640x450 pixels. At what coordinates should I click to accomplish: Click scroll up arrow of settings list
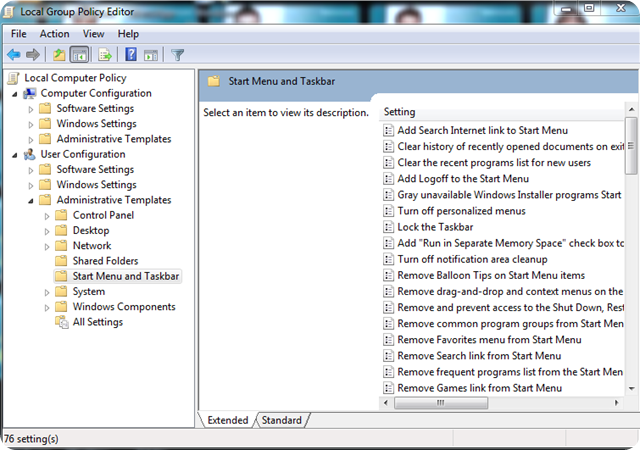coord(631,109)
